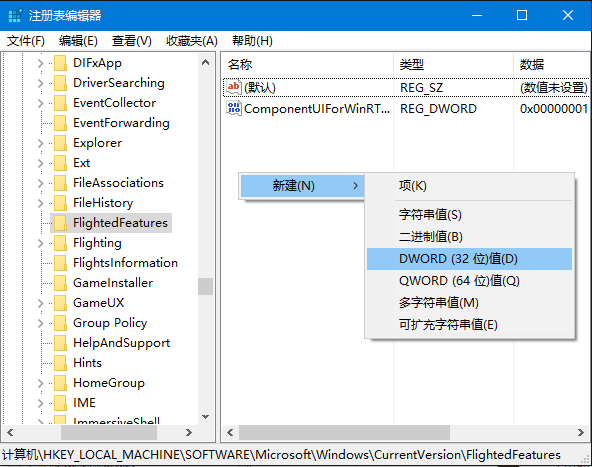Click the GameUX folder icon
The height and width of the screenshot is (467, 592).
click(60, 303)
